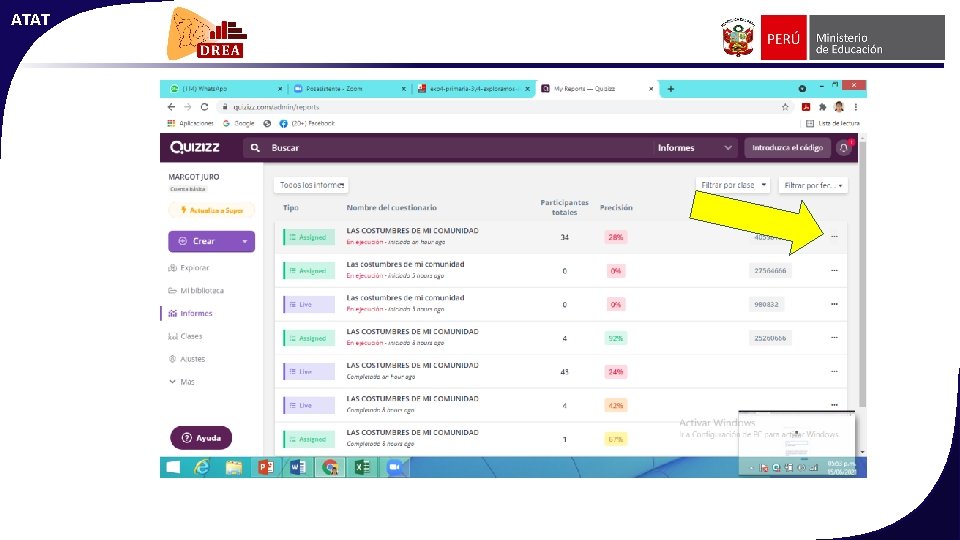This screenshot has height=540, width=960.
Task: Open the Filtrar por clase dropdown
Action: pyautogui.click(x=732, y=185)
